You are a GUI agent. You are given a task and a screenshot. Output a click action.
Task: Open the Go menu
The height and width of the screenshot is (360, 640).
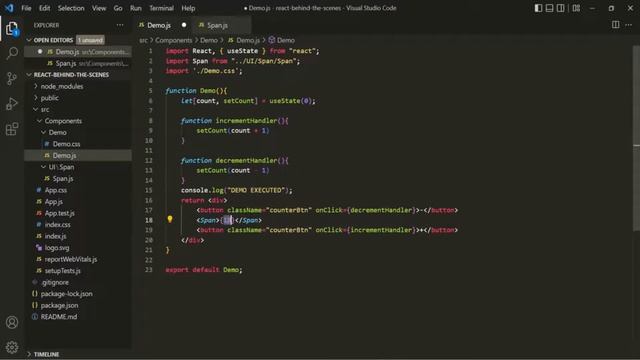[x=118, y=8]
